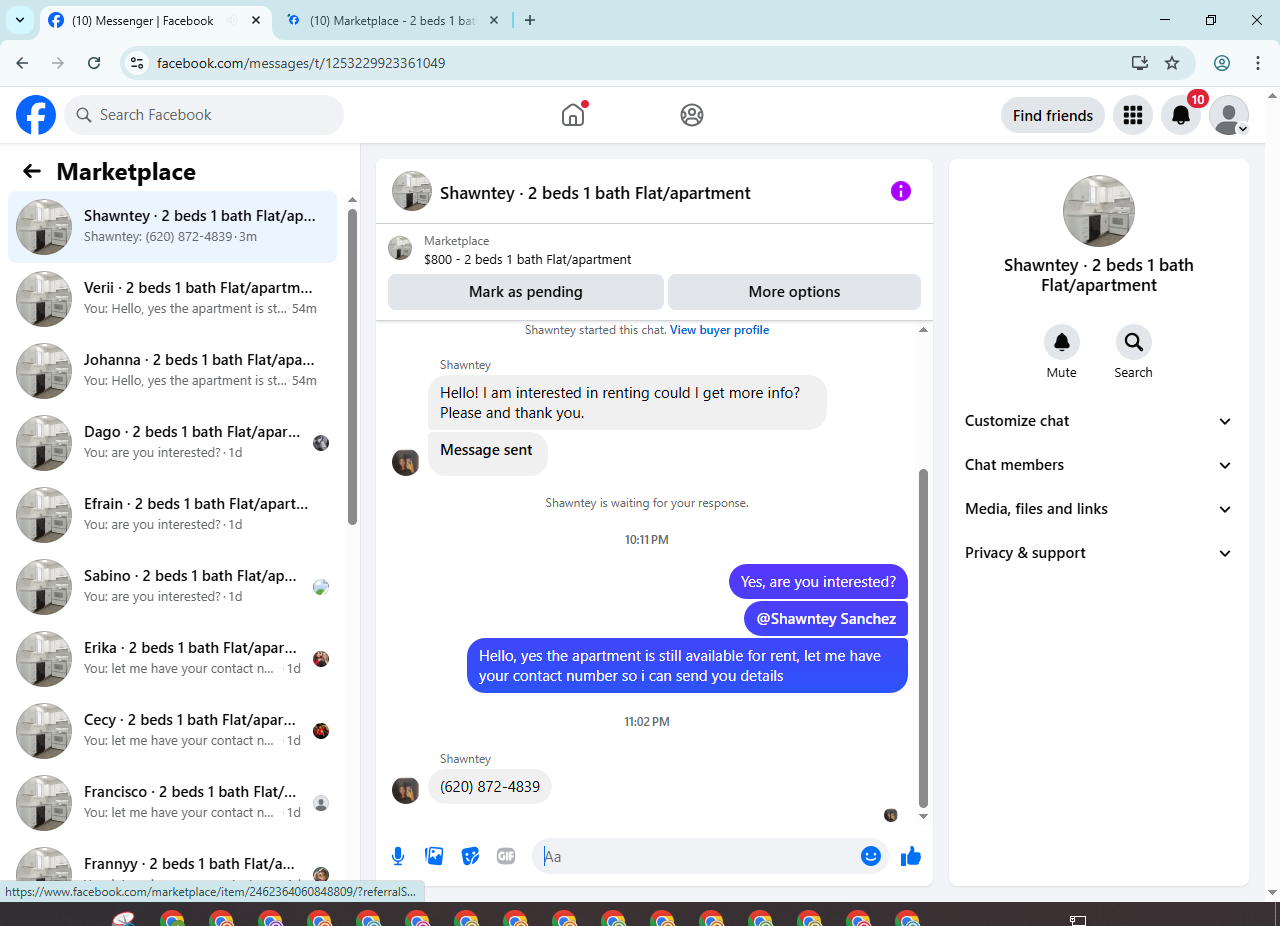This screenshot has height=926, width=1280.
Task: Expand the Chat members section
Action: (x=1099, y=465)
